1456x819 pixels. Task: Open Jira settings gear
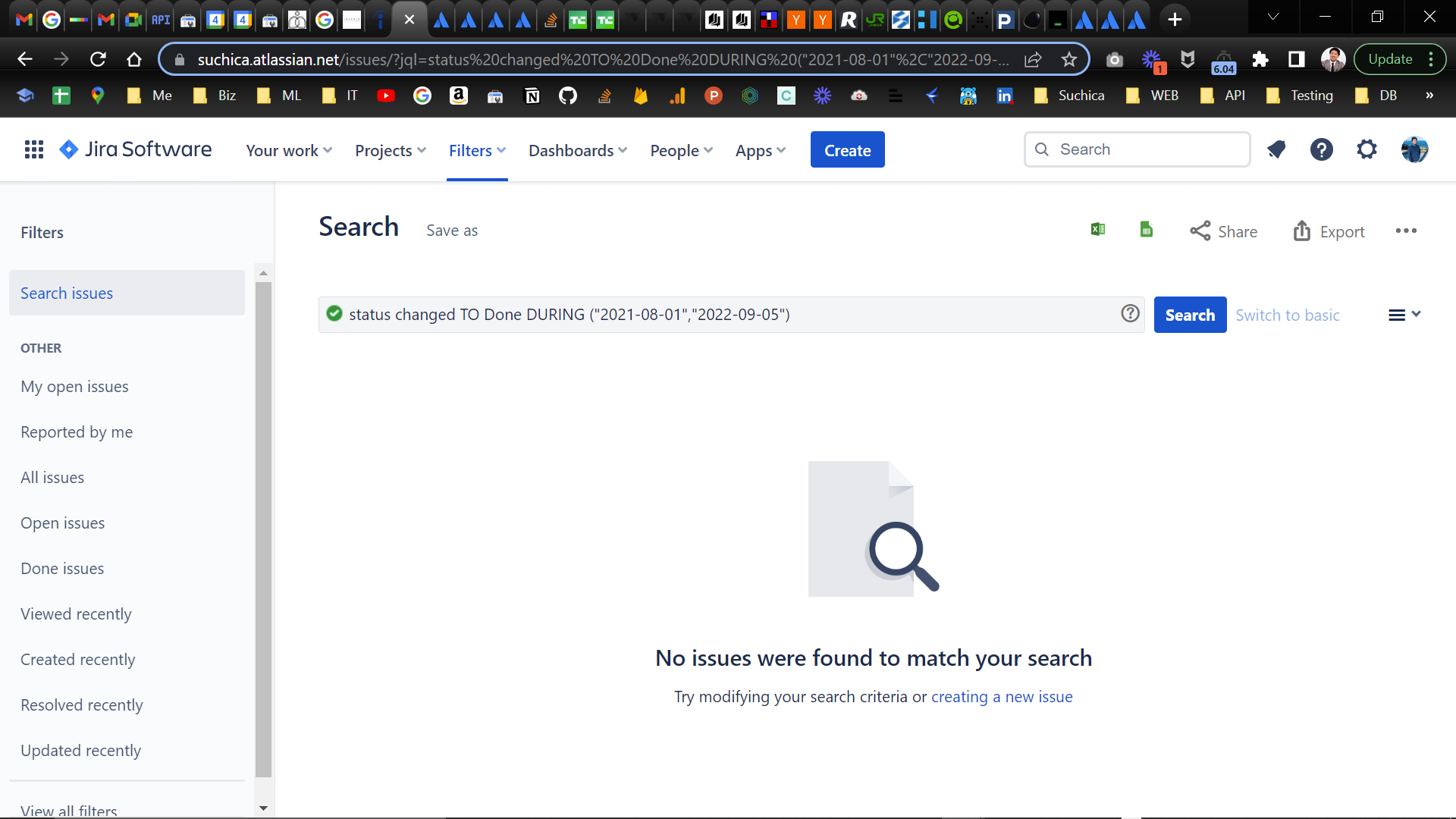1367,149
